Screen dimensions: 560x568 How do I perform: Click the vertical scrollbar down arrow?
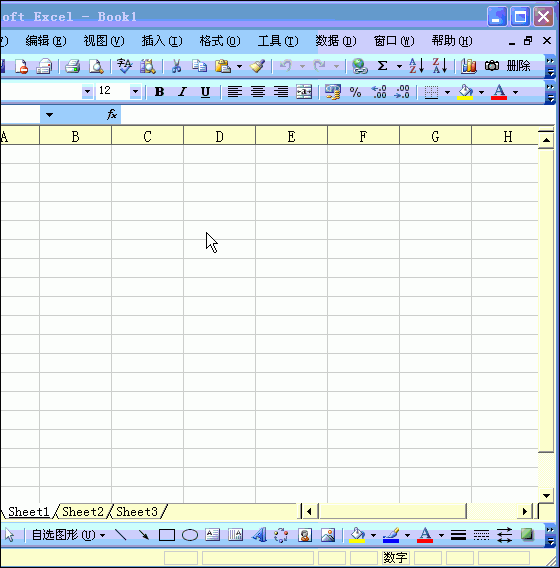click(546, 496)
